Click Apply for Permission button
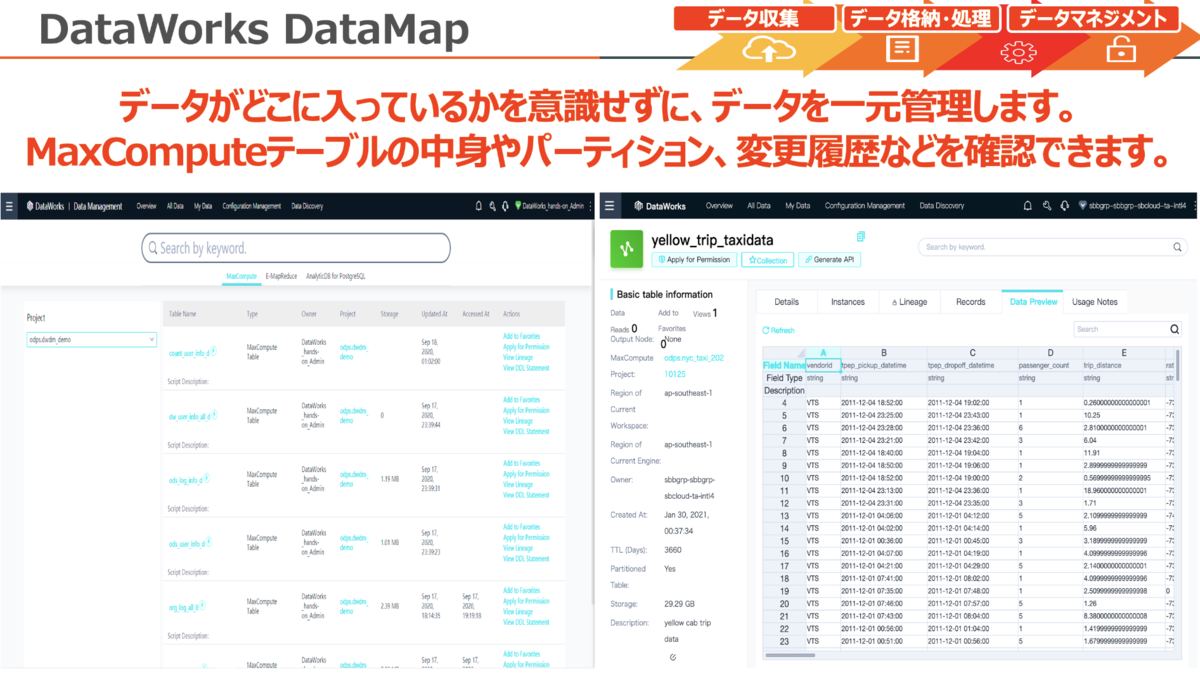1200x673 pixels. 694,260
